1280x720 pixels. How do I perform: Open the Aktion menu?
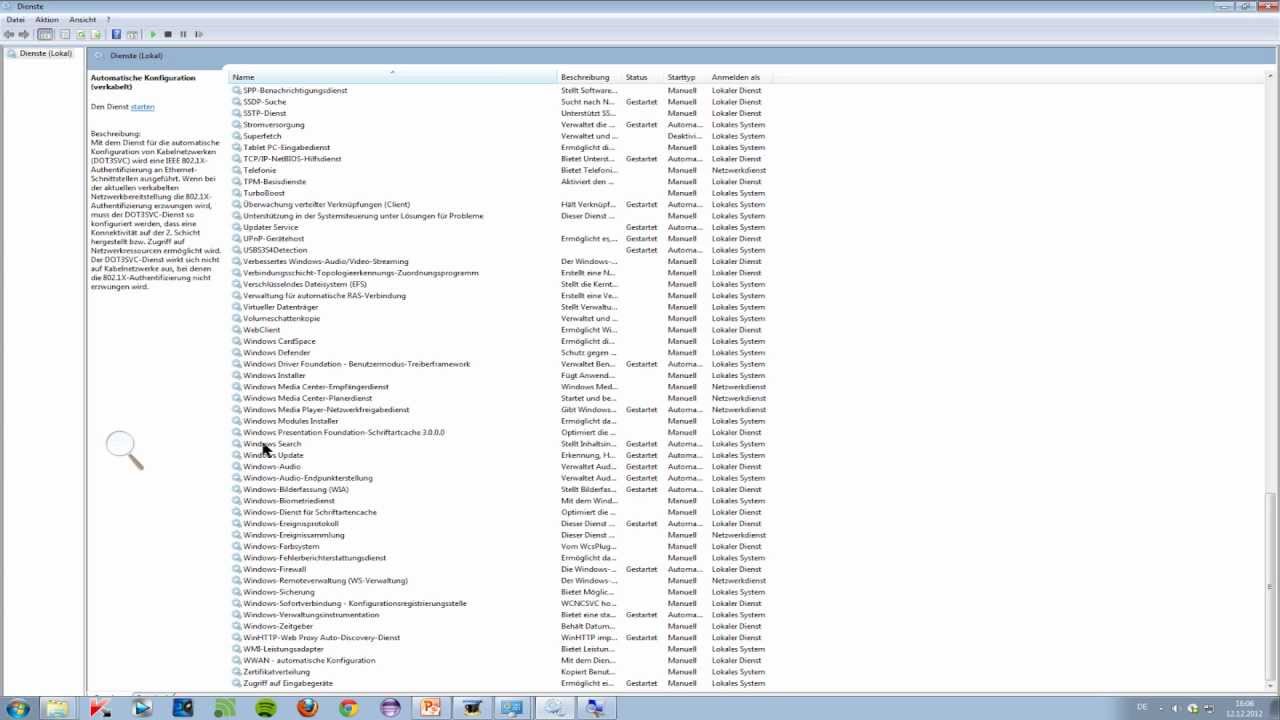47,19
